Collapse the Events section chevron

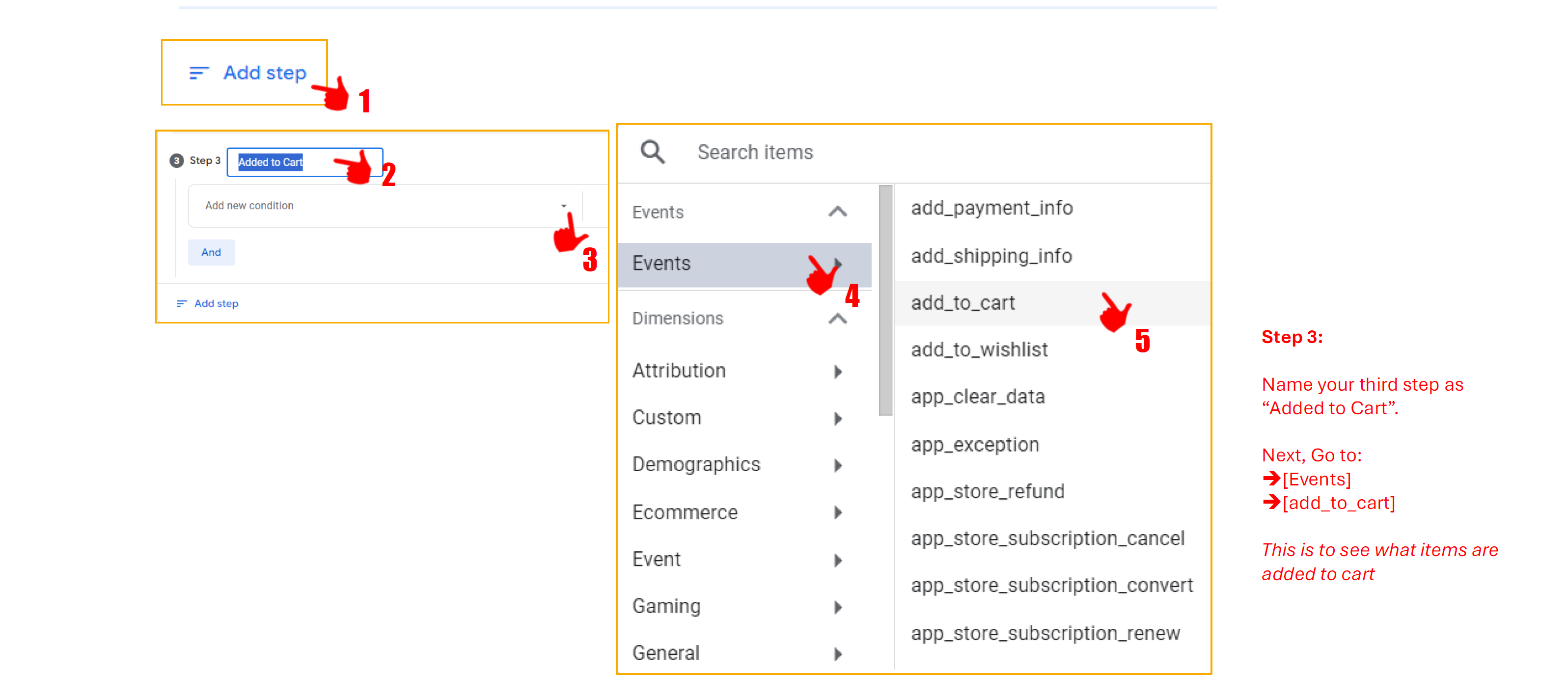[838, 212]
